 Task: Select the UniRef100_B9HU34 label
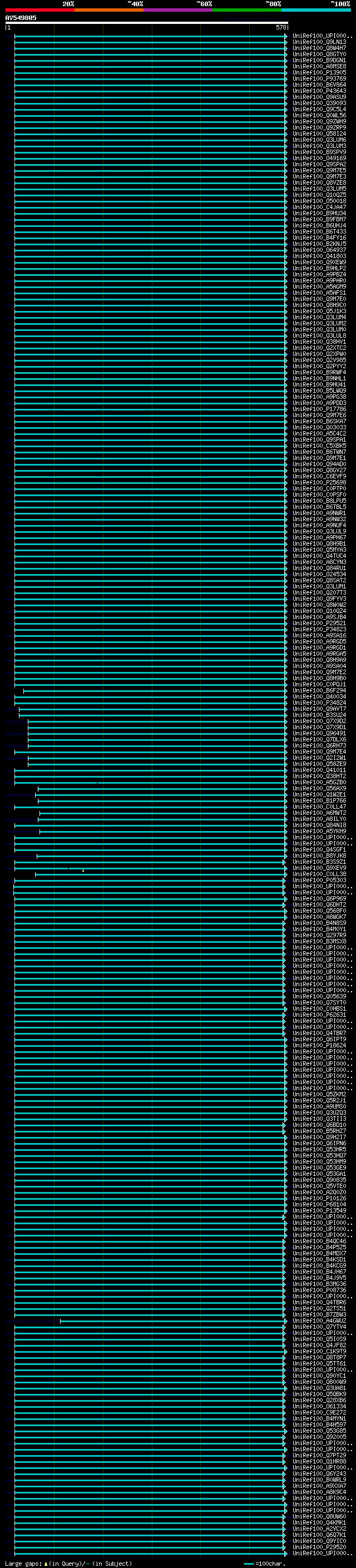(319, 213)
